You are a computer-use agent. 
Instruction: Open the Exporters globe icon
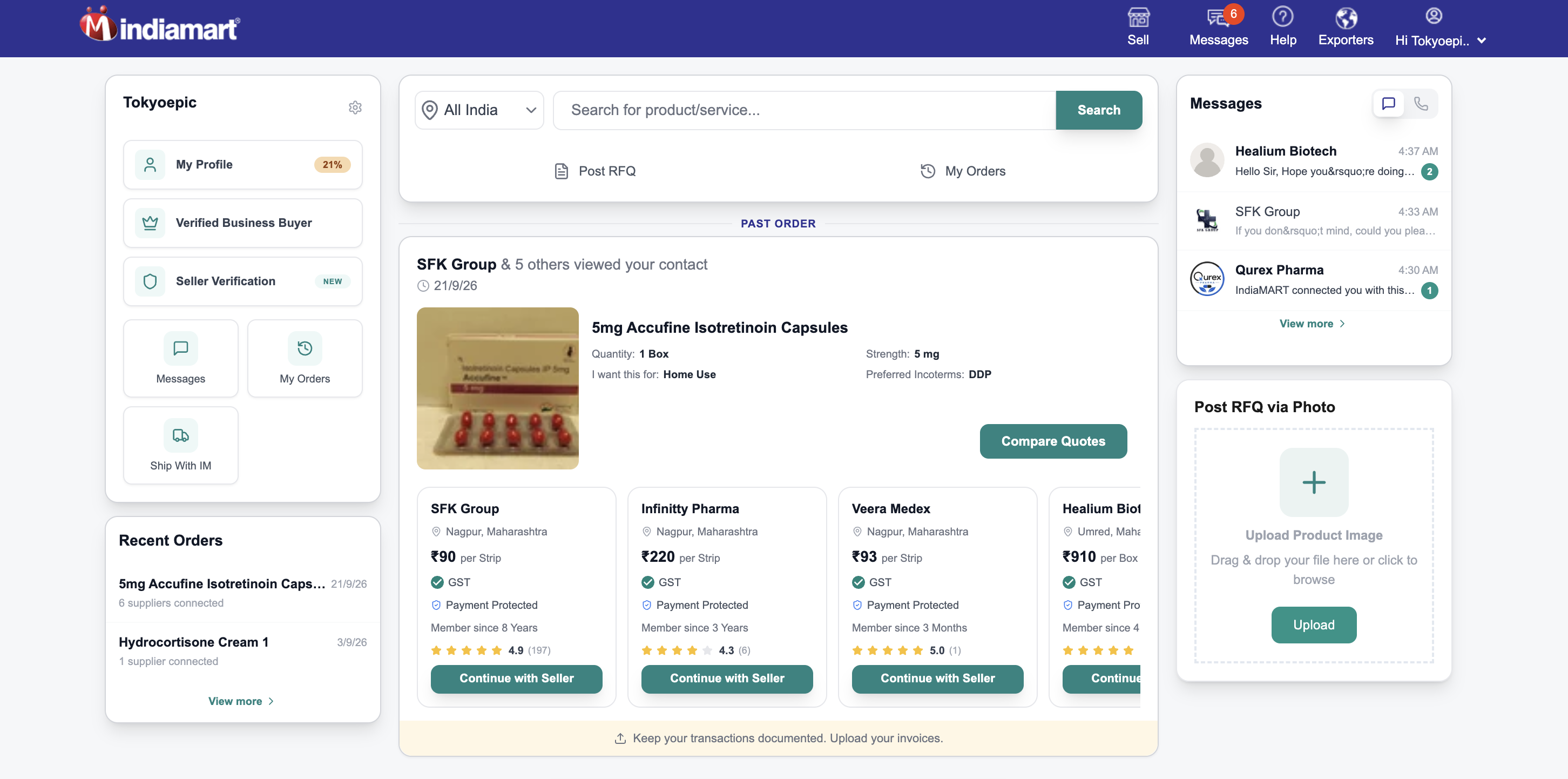[x=1346, y=18]
